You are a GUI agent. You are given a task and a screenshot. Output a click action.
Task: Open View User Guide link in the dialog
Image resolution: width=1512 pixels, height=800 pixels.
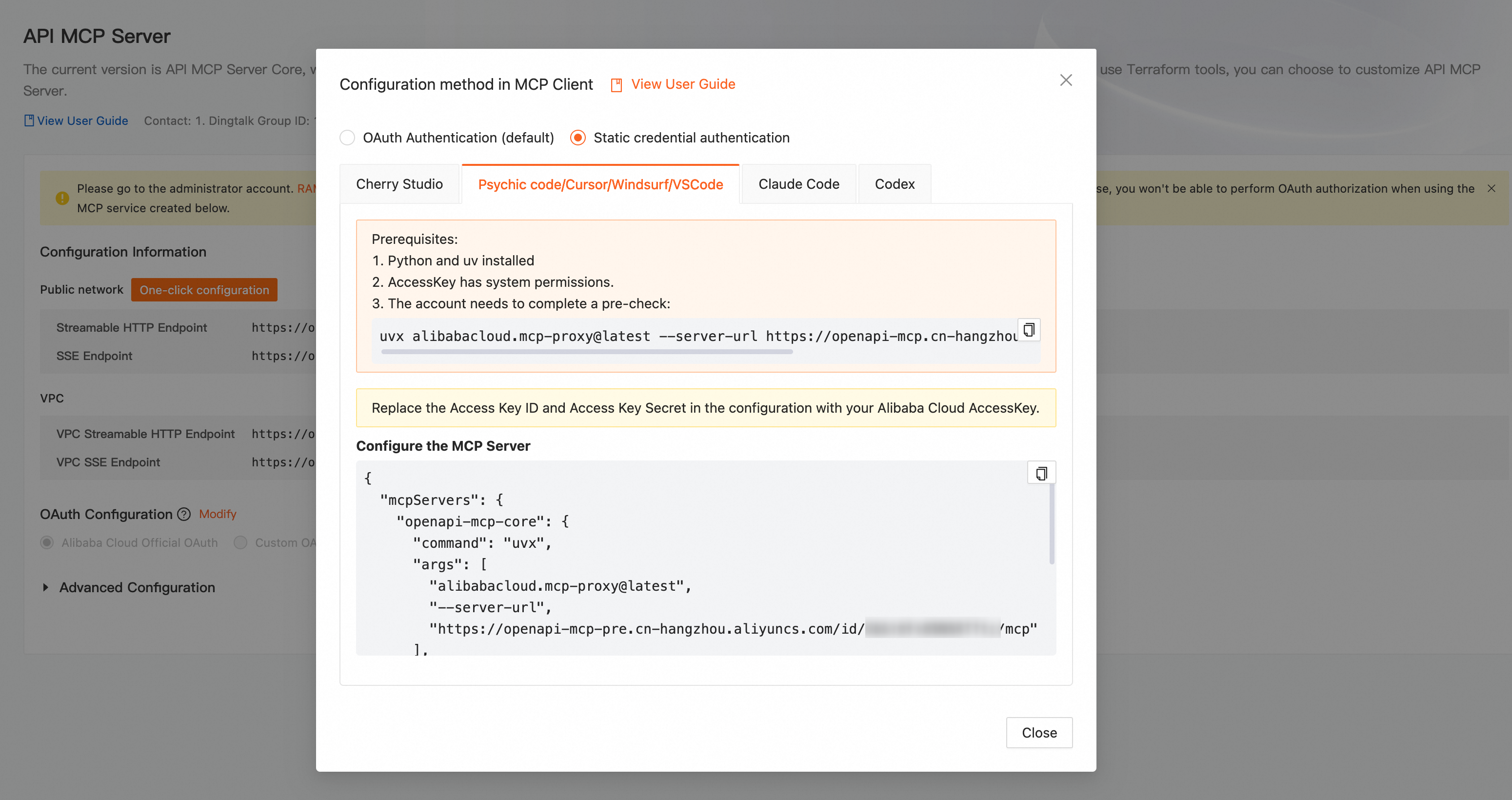click(x=683, y=84)
